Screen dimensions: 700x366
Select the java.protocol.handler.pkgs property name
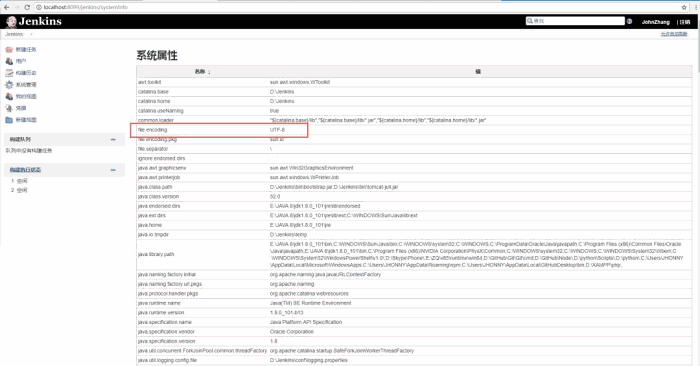tap(168, 294)
